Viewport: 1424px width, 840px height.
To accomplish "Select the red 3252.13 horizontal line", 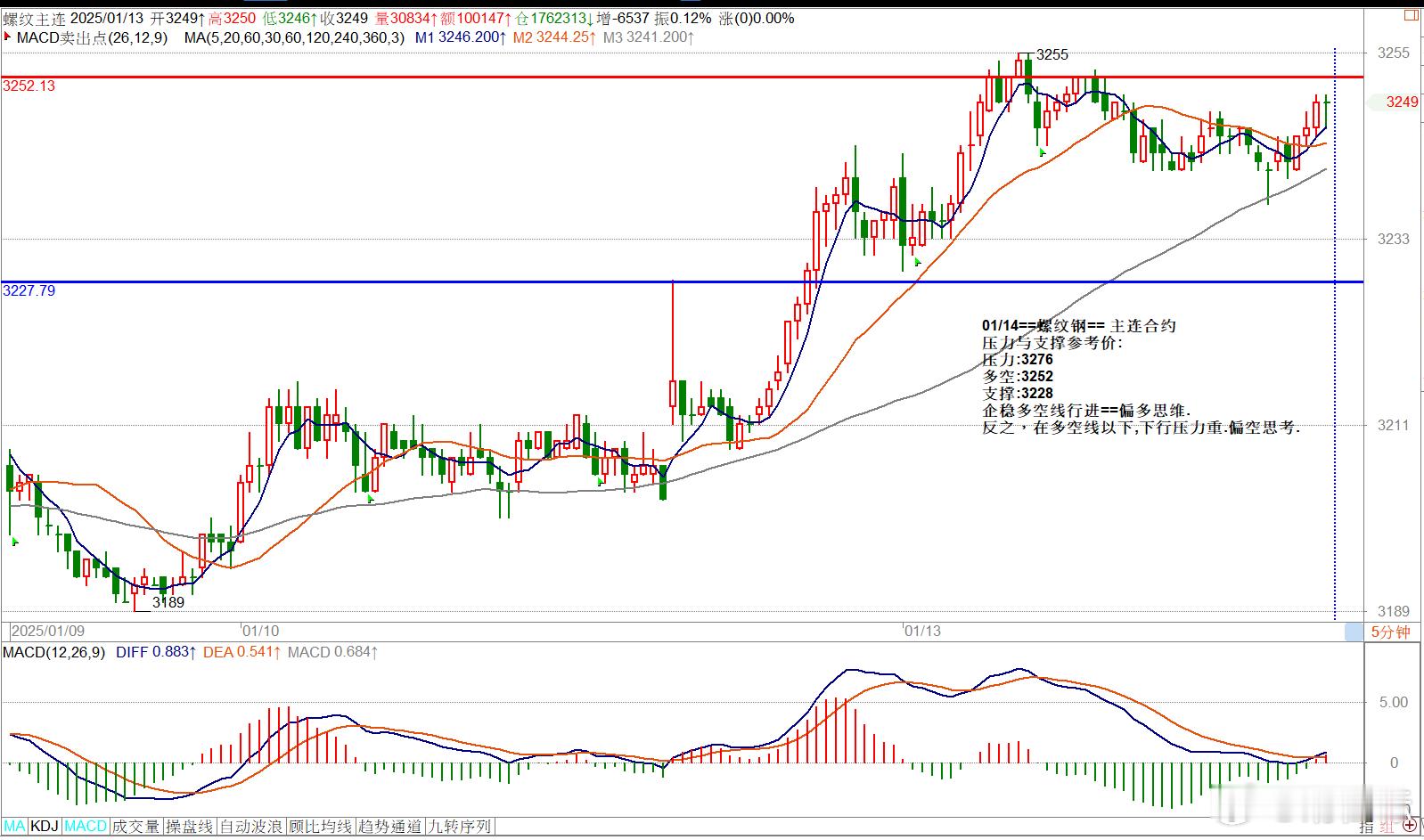I will 682,77.
